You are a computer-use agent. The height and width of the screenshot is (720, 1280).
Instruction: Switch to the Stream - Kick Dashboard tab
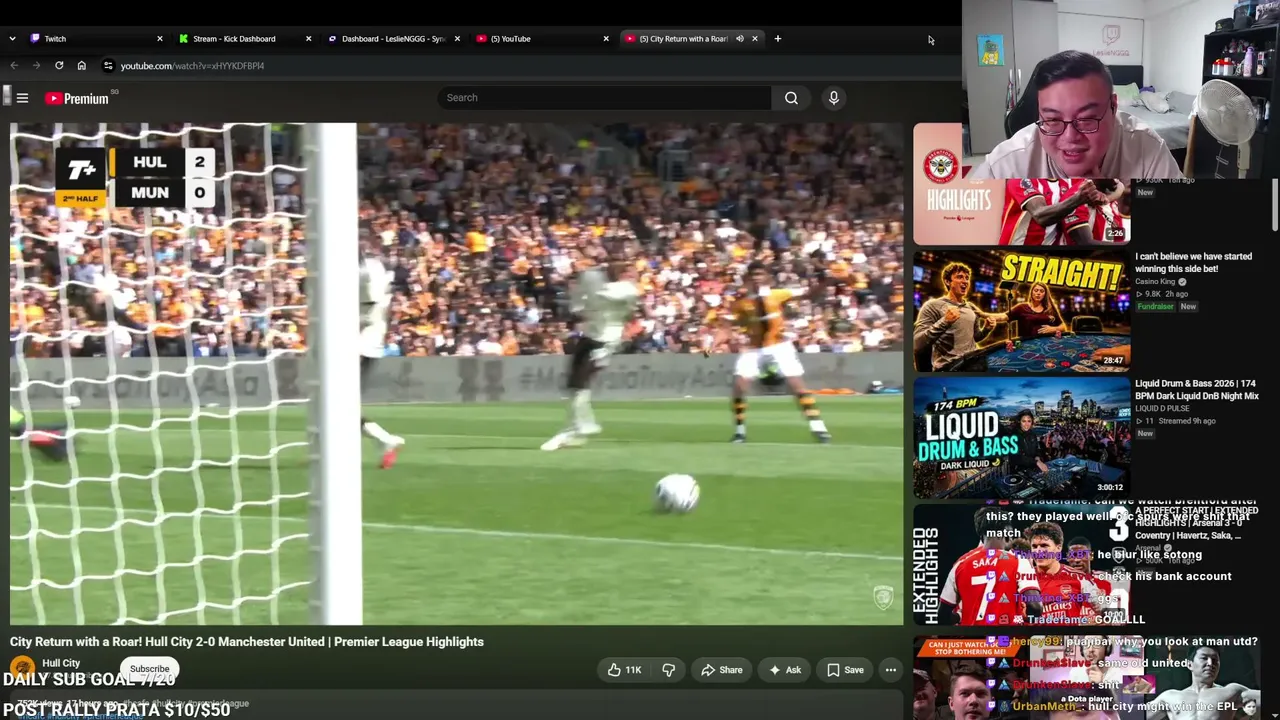click(x=245, y=39)
